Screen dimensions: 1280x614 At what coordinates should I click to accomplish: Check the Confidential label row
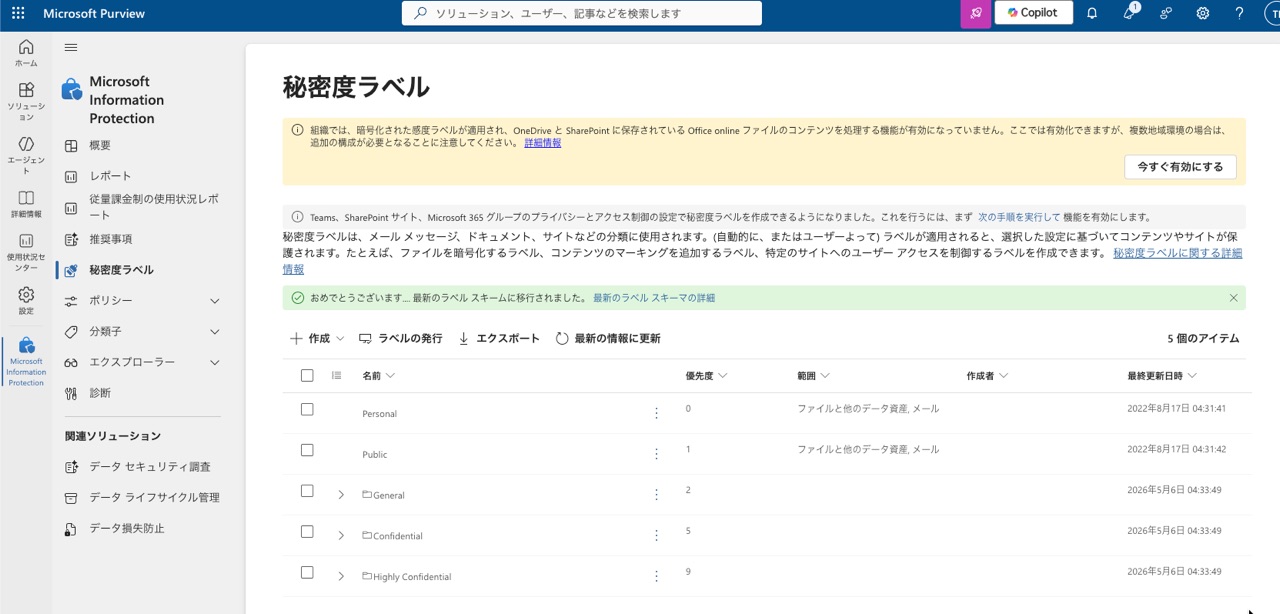(x=307, y=532)
